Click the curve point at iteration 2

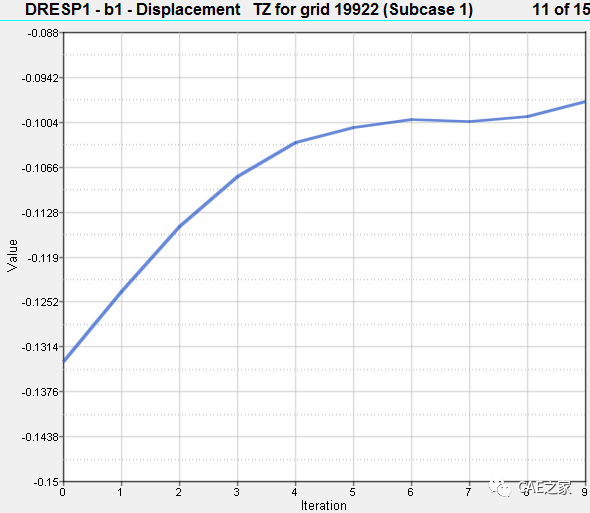(179, 226)
